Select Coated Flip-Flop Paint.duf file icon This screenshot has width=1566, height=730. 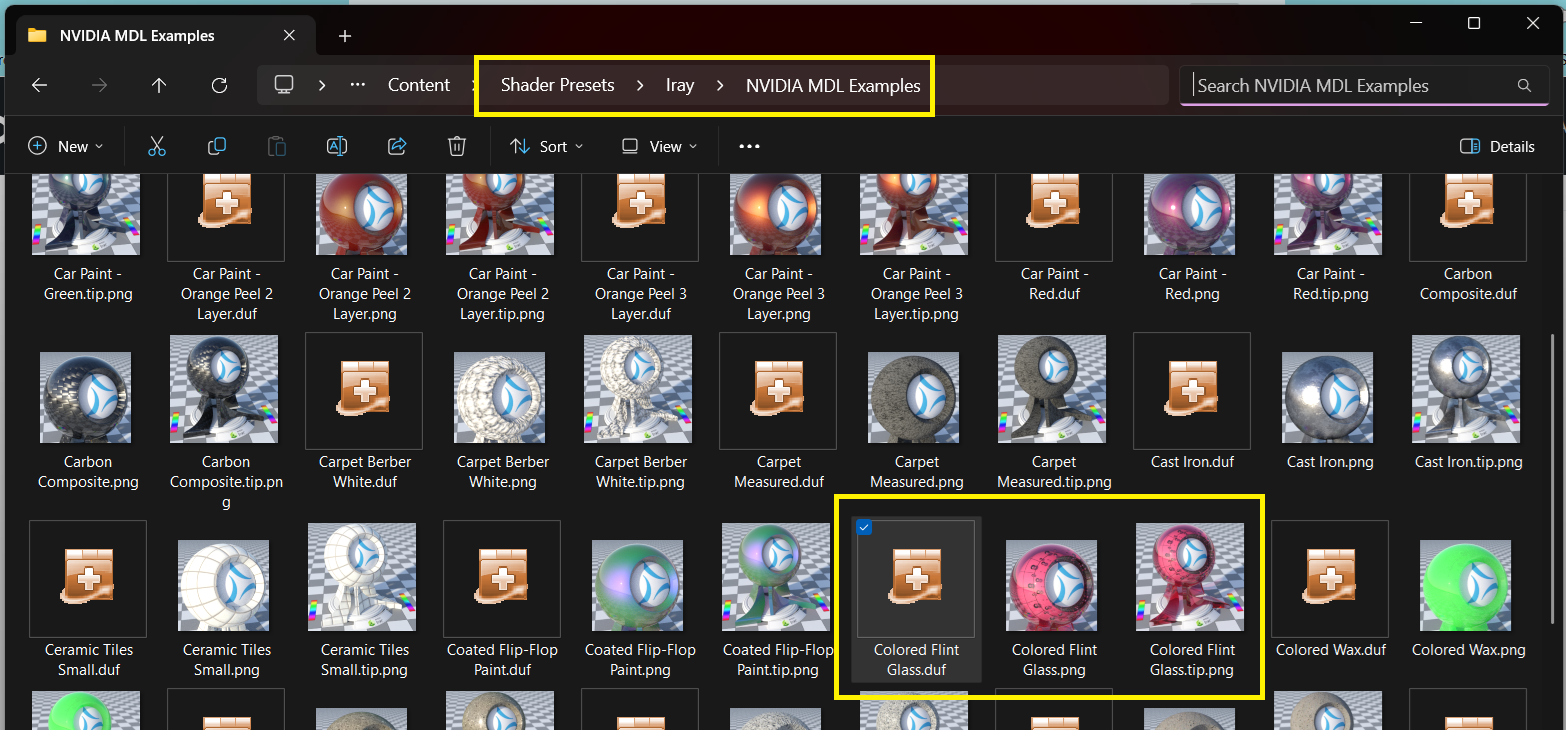click(502, 579)
